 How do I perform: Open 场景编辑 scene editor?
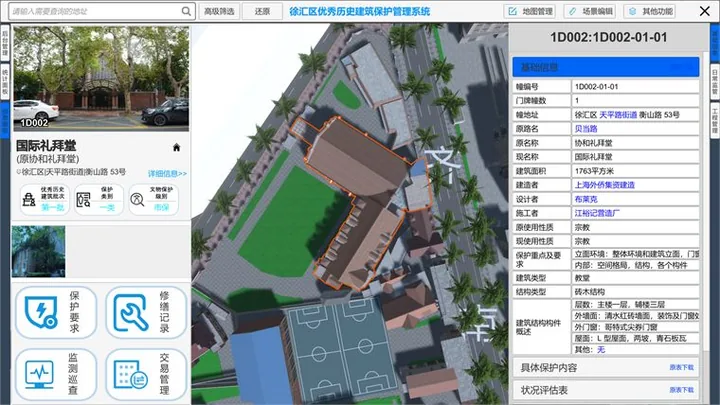(590, 11)
